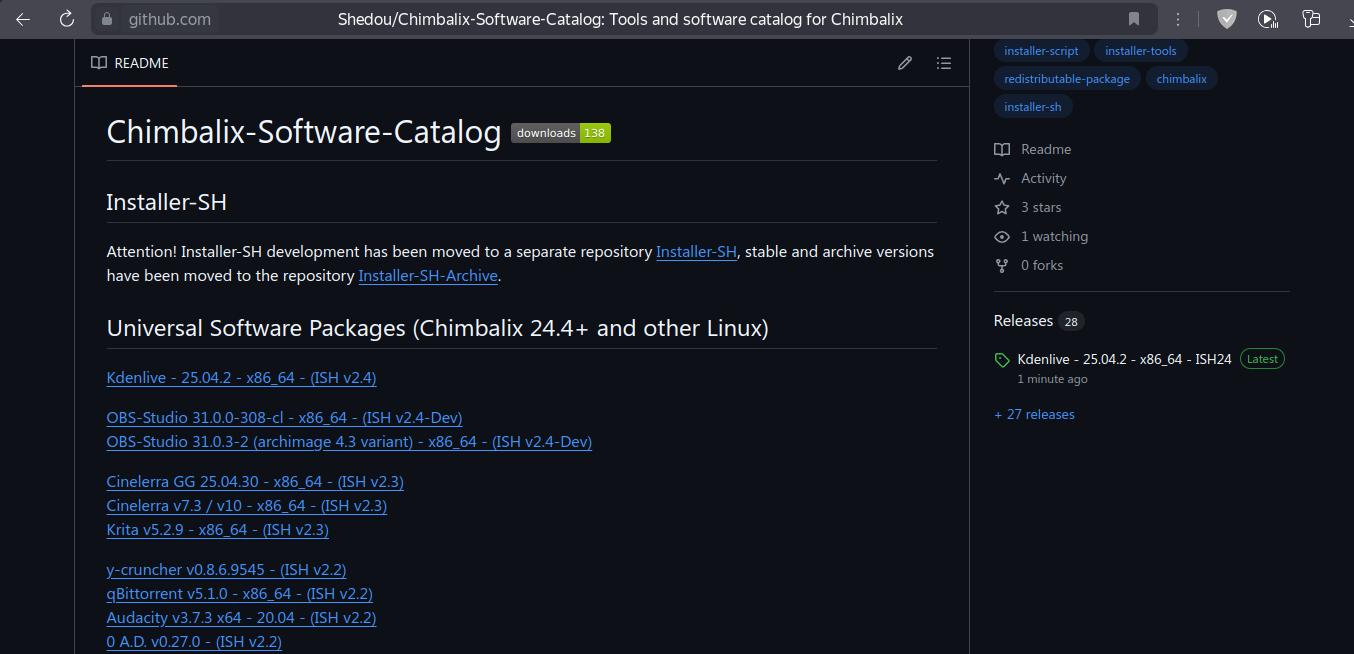Open the installer-script topic tag

coord(1041,51)
